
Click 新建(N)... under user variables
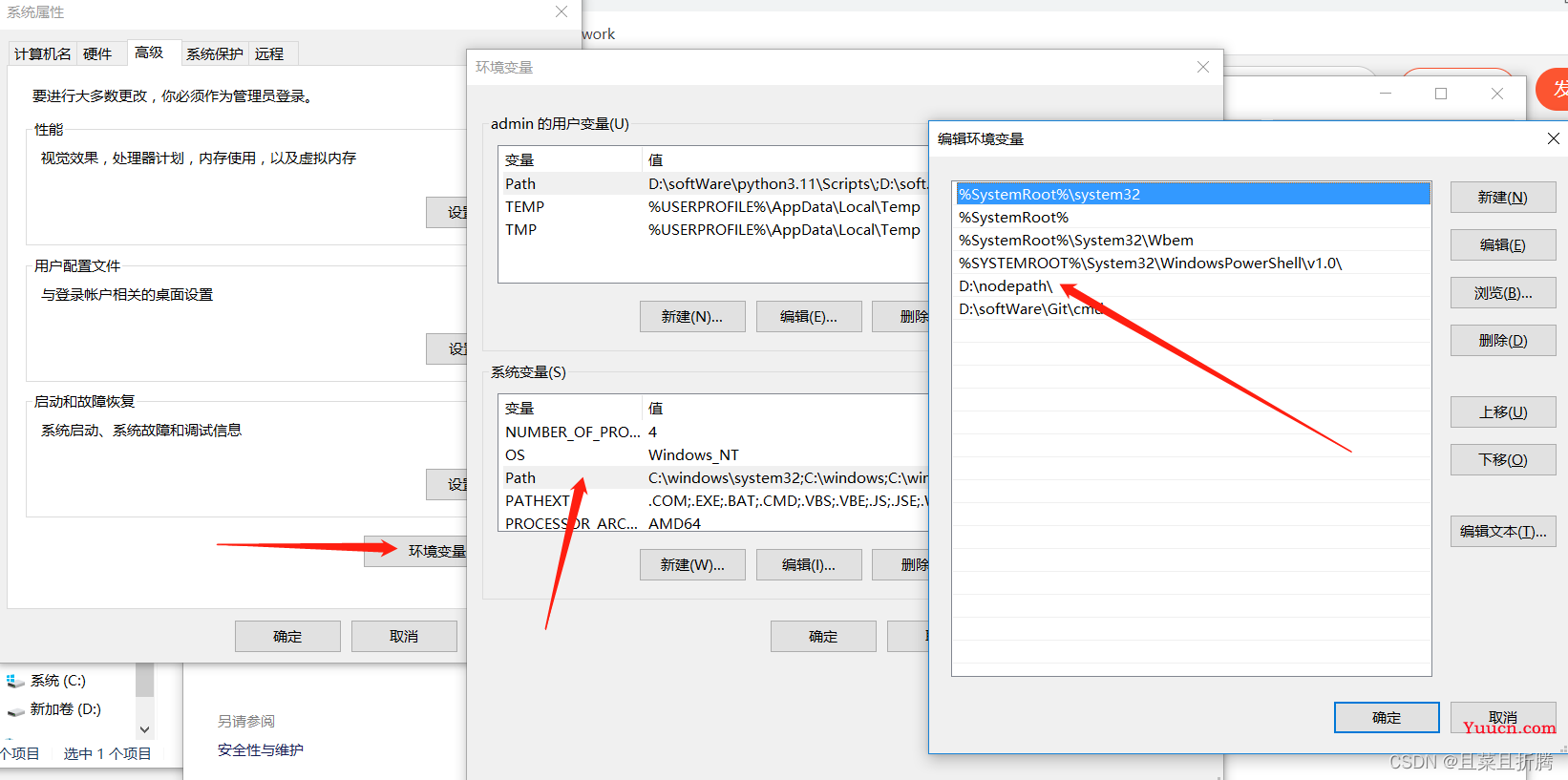point(692,316)
